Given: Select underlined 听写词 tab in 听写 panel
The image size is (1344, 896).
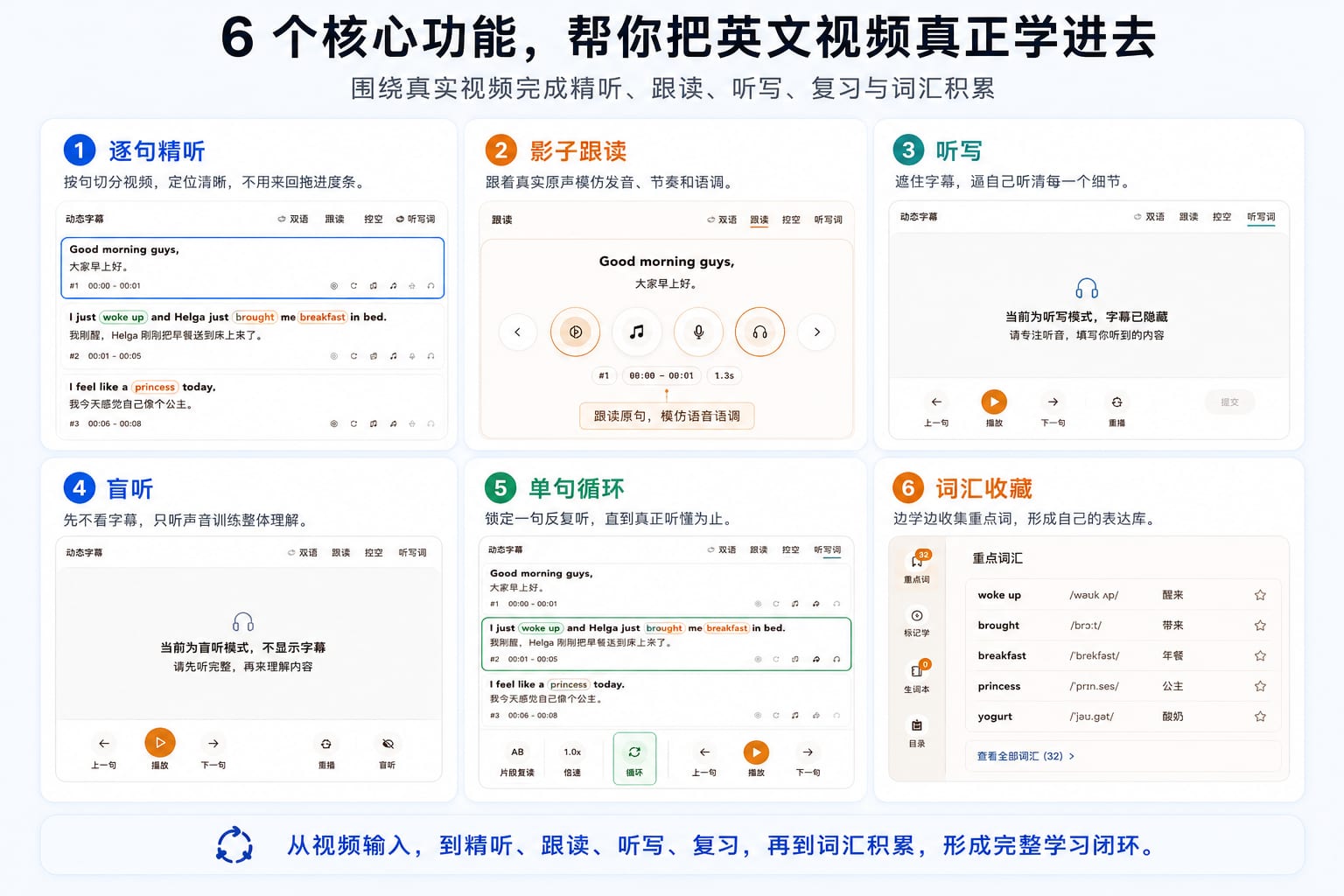Looking at the screenshot, I should pos(1261,217).
